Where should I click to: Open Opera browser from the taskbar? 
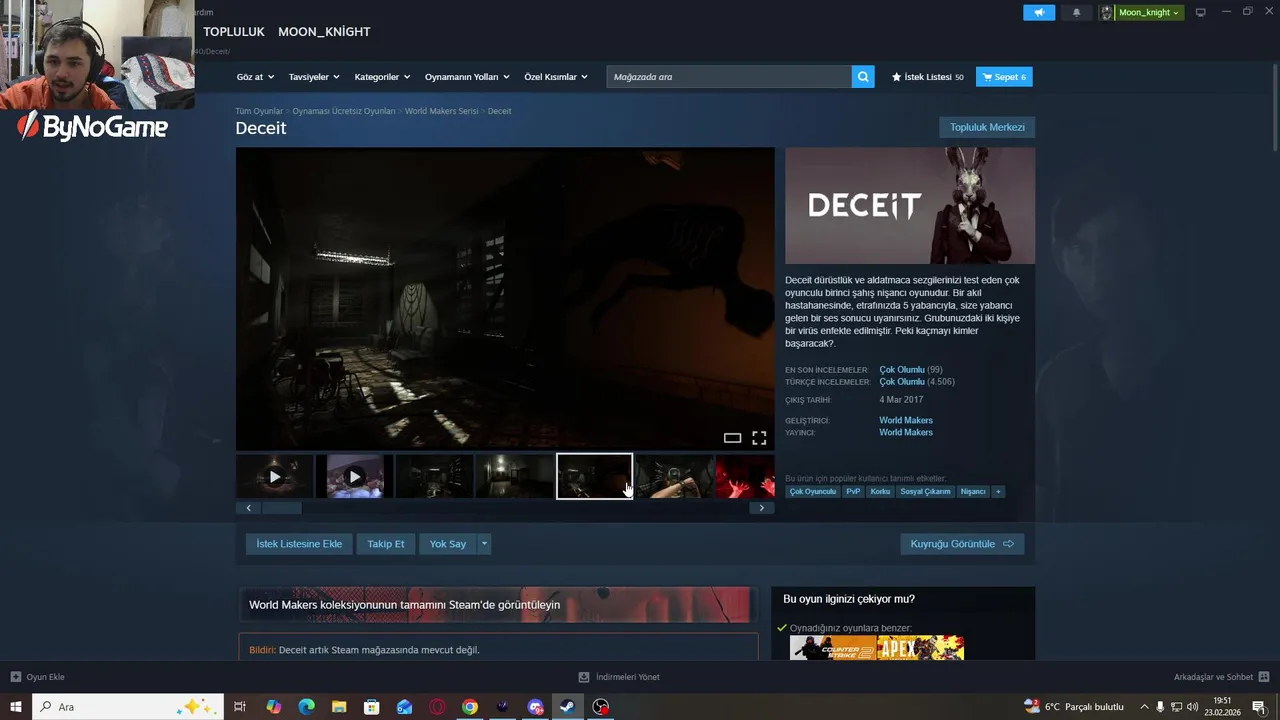pyautogui.click(x=437, y=707)
